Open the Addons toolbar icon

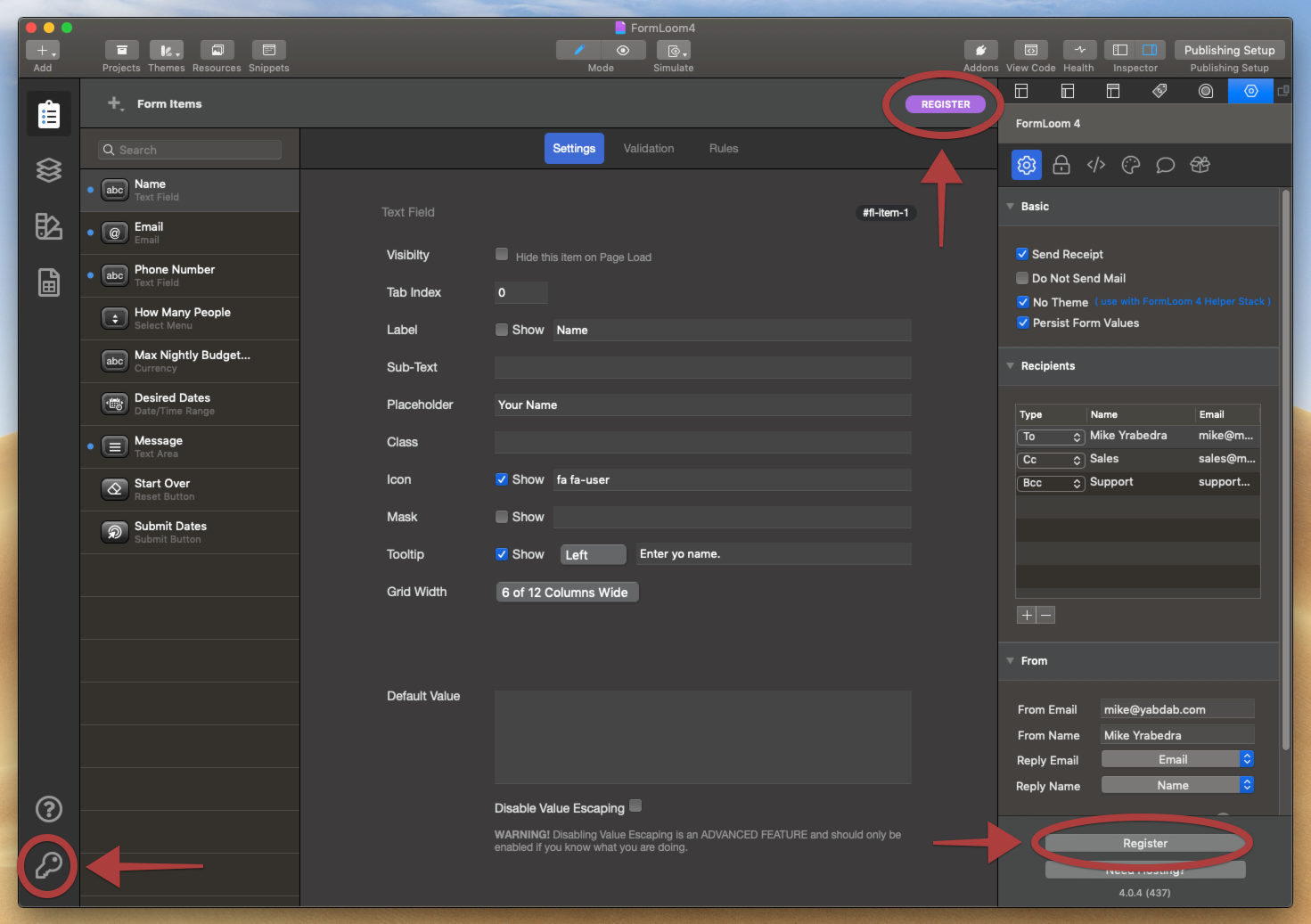tap(981, 51)
